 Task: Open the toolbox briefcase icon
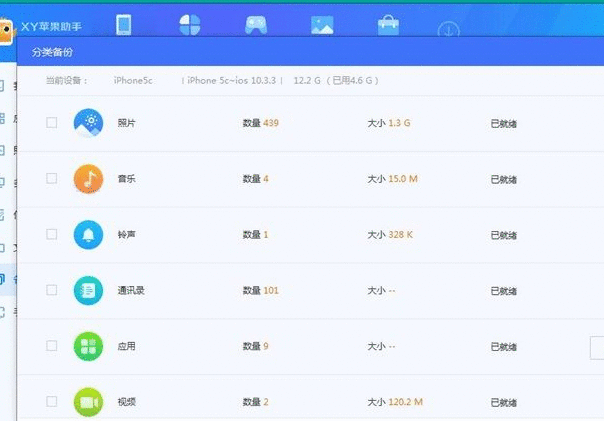pos(388,25)
